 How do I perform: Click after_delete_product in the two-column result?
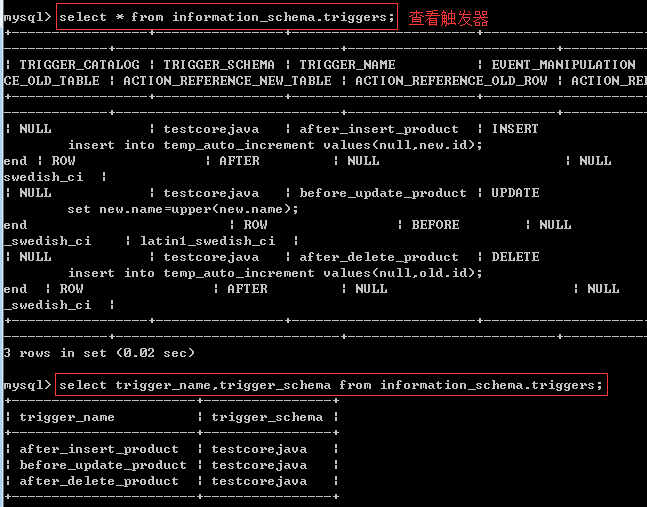[99, 481]
